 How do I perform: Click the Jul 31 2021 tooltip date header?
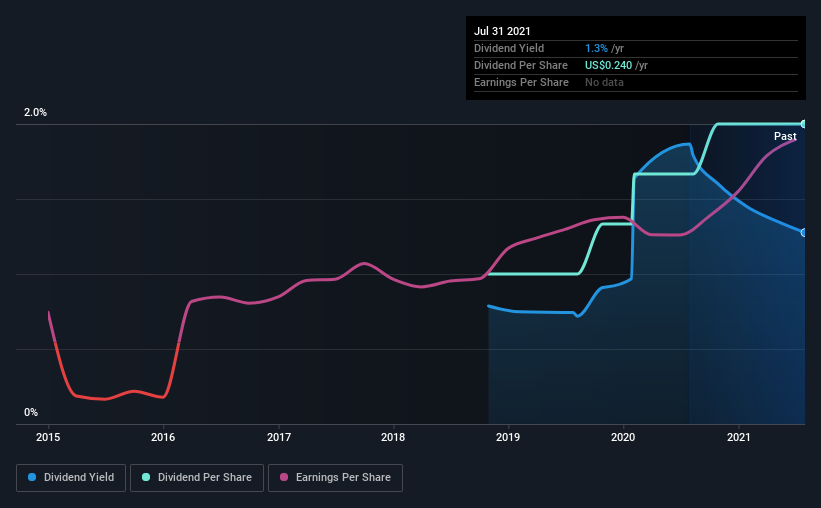pyautogui.click(x=502, y=30)
